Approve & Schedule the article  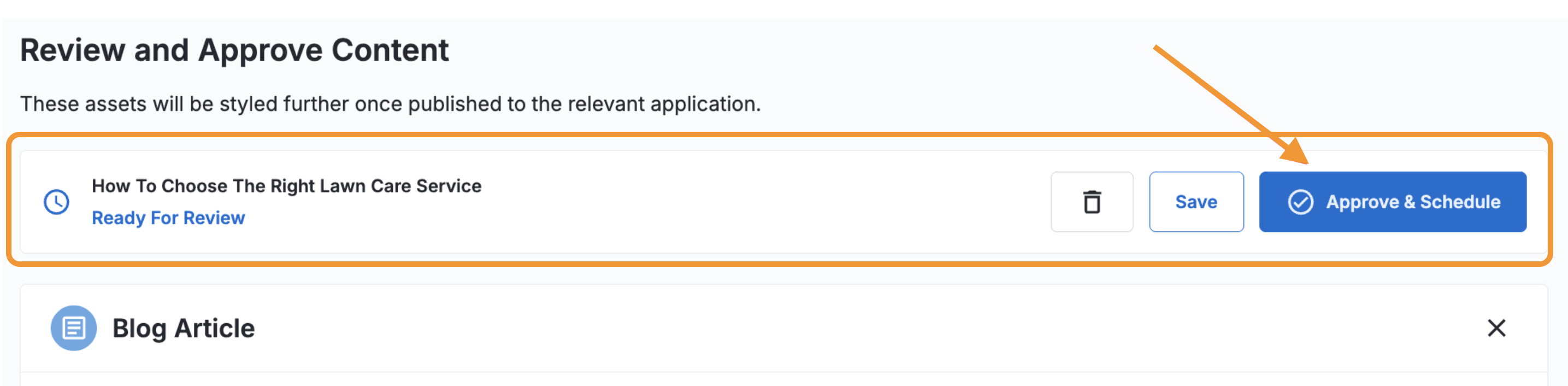(x=1392, y=202)
